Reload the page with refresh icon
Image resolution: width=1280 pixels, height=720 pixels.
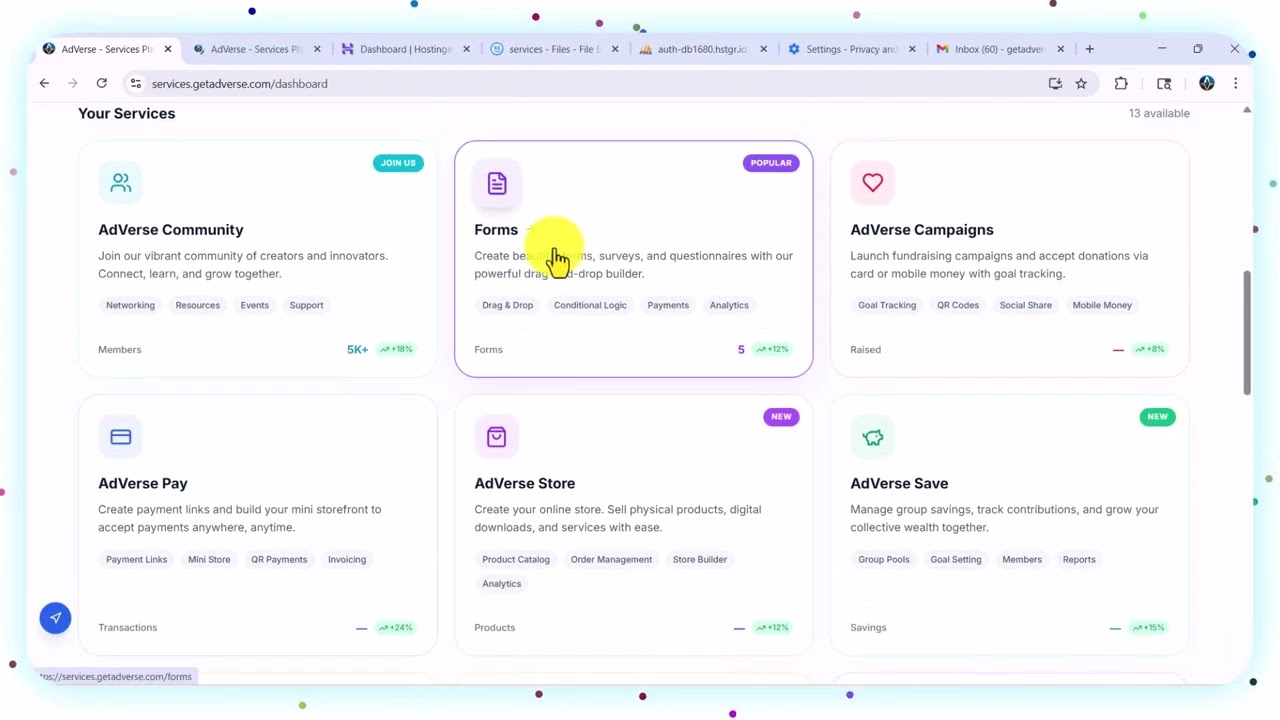(102, 84)
